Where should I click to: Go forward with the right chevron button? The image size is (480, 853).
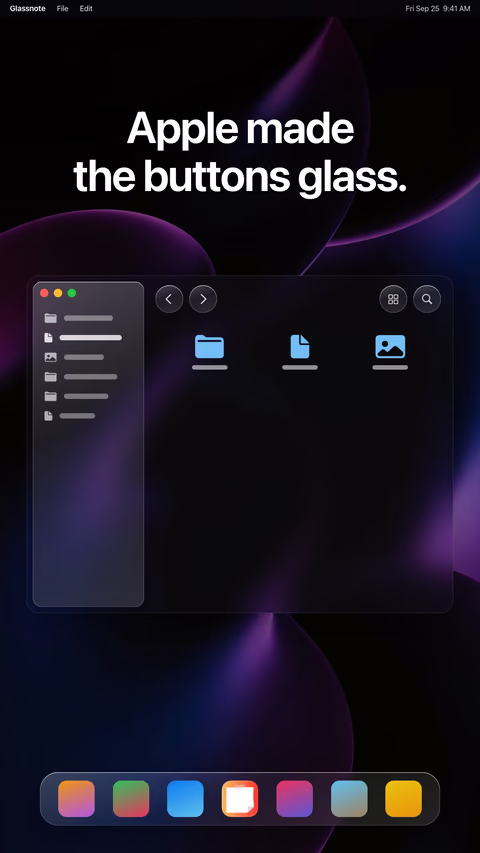pos(203,299)
